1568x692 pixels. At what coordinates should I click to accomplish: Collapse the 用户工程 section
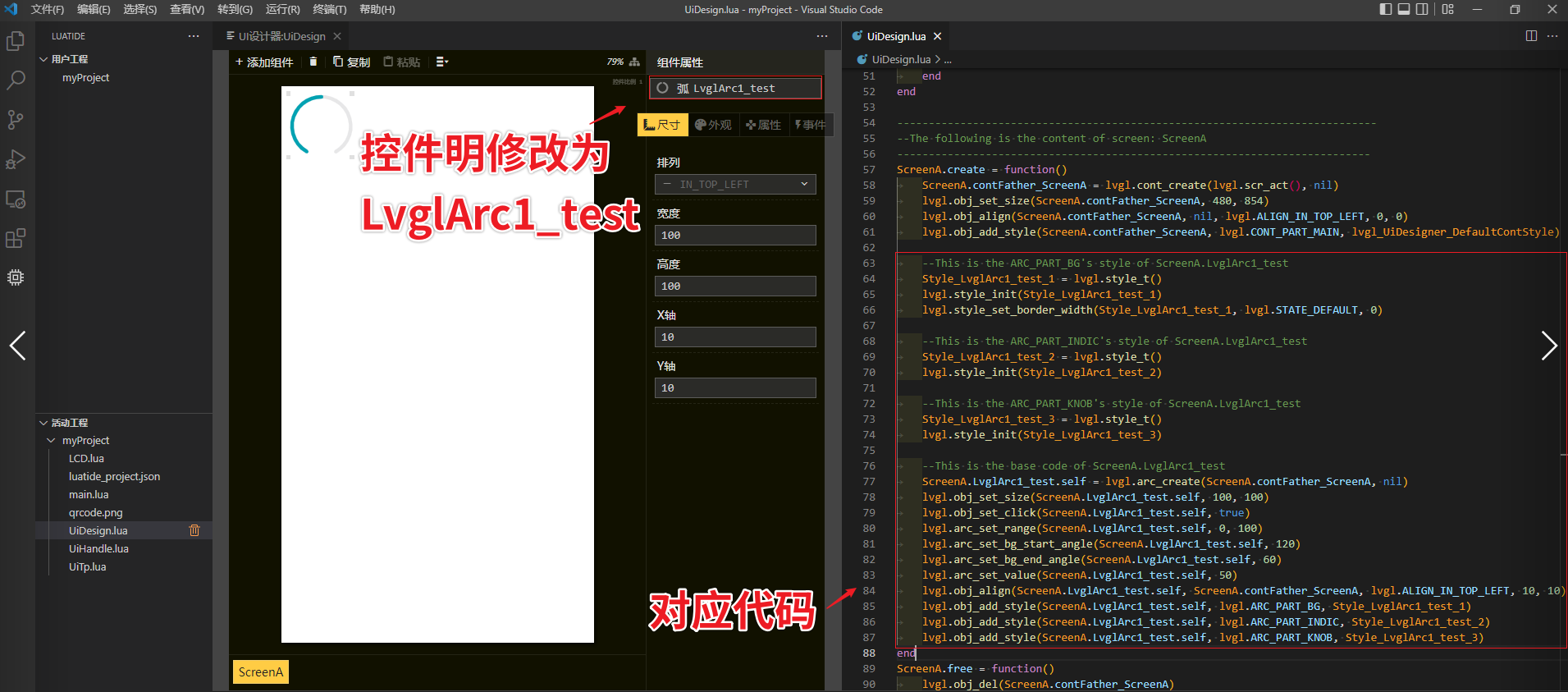tap(43, 59)
